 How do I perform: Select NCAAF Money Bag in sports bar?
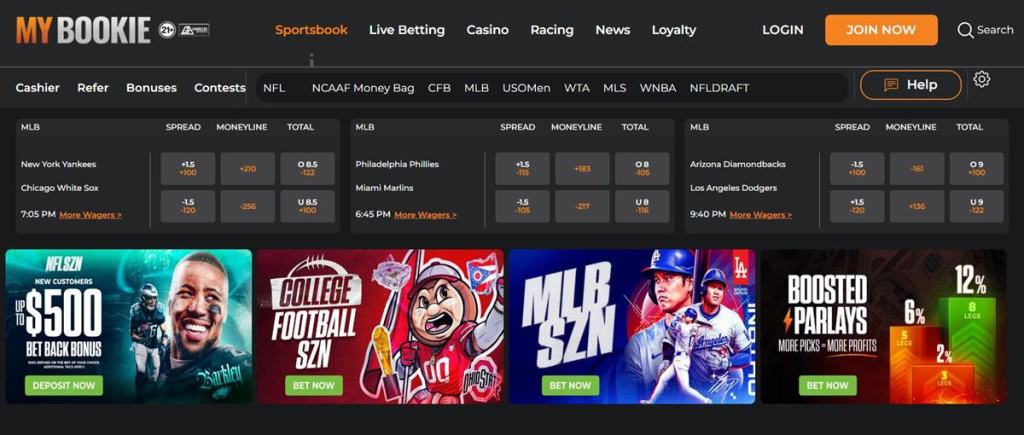[363, 88]
